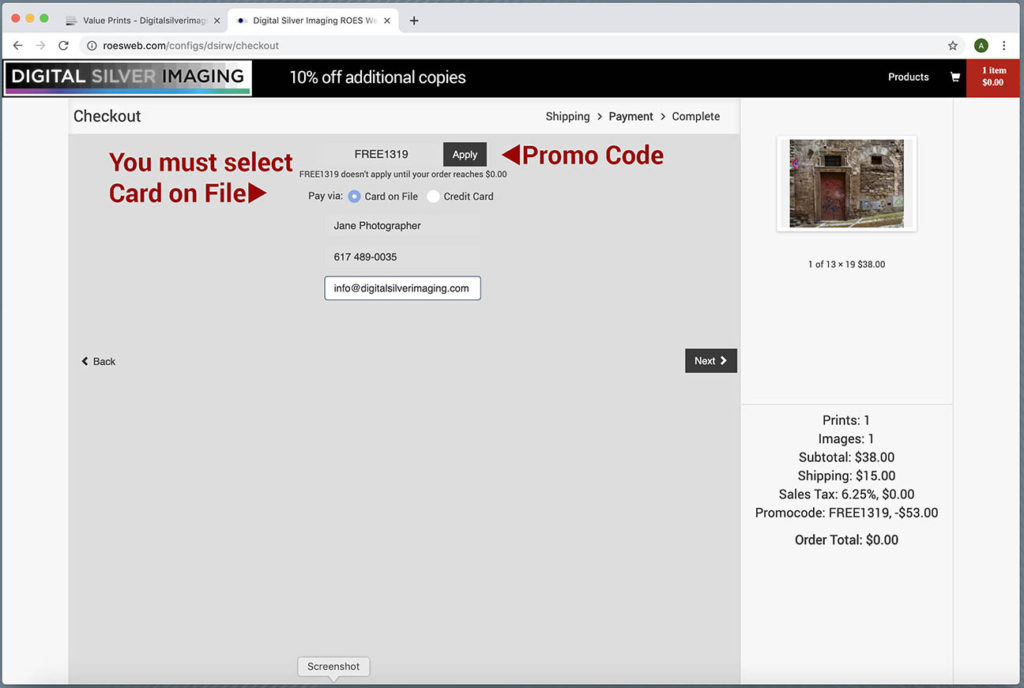Click the Jane Photographer name field
Viewport: 1024px width, 688px height.
(x=402, y=226)
